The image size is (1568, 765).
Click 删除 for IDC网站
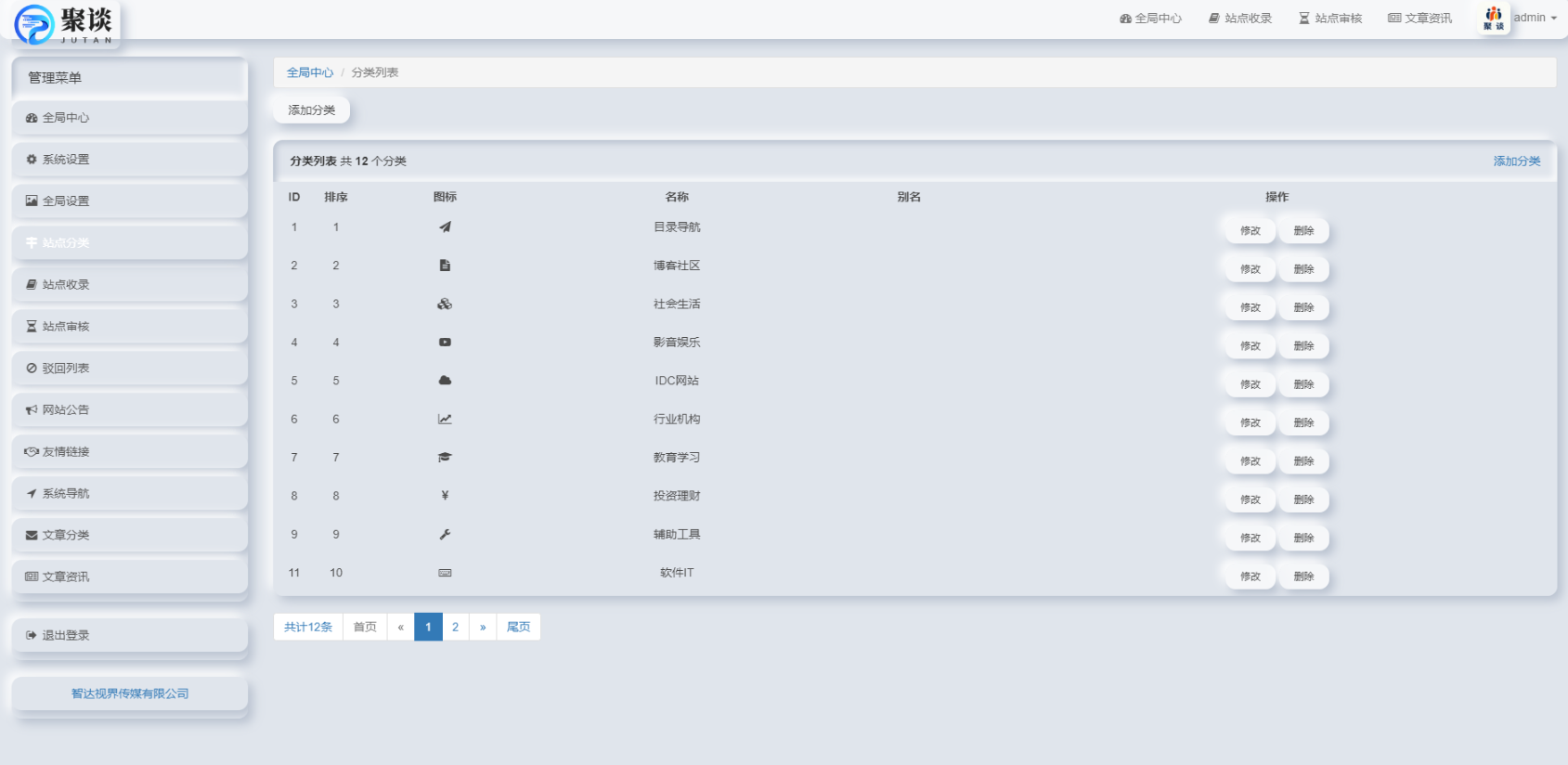tap(1303, 384)
